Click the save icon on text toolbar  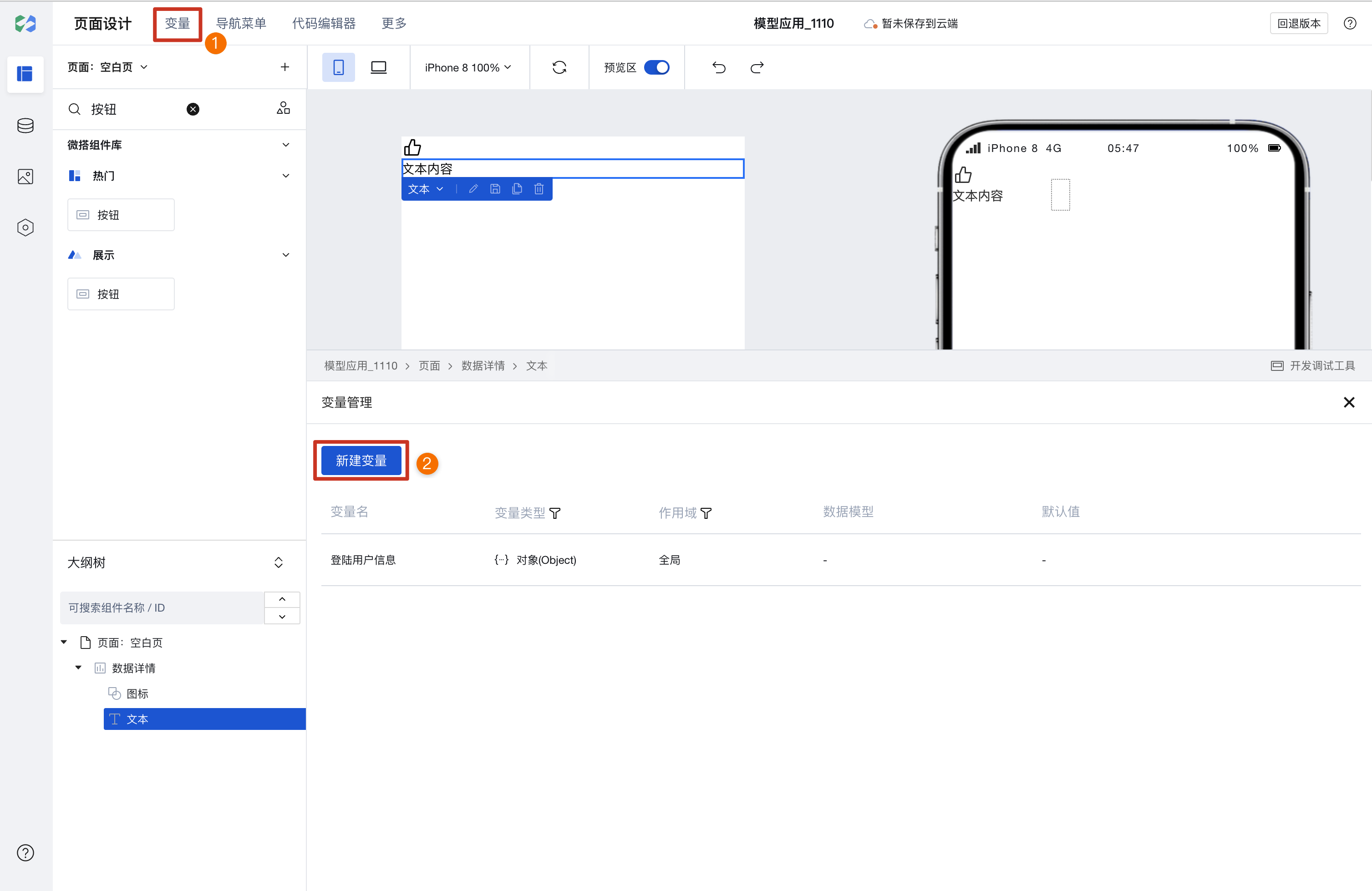(495, 188)
